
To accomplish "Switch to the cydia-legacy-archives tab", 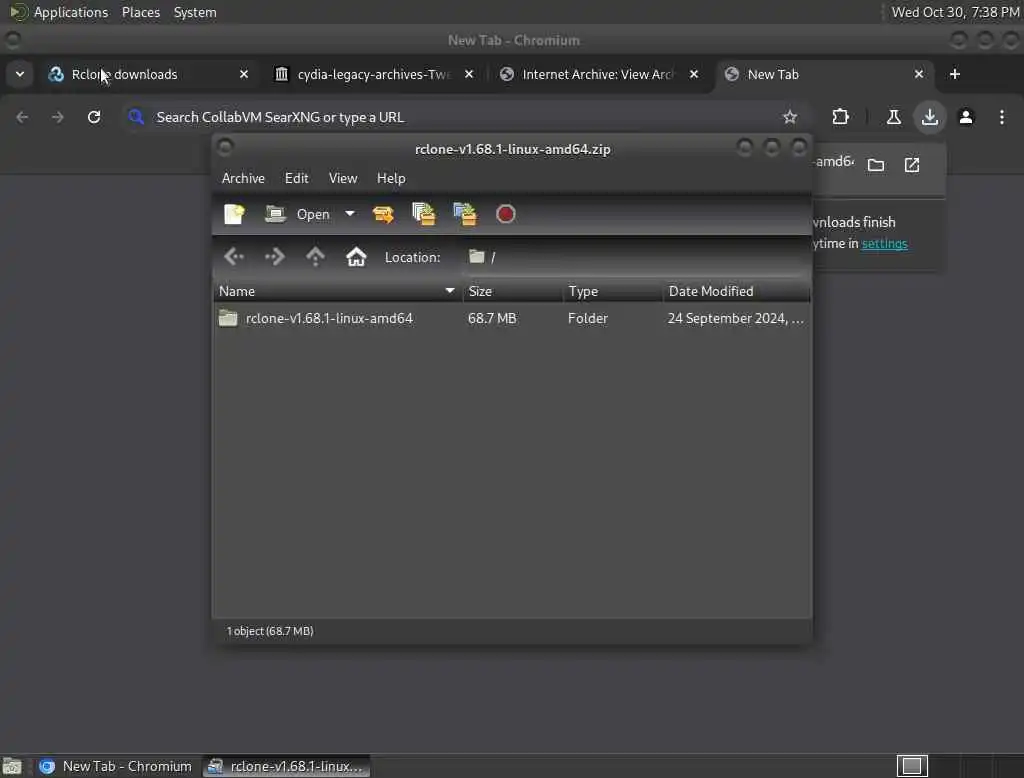I will click(x=374, y=74).
